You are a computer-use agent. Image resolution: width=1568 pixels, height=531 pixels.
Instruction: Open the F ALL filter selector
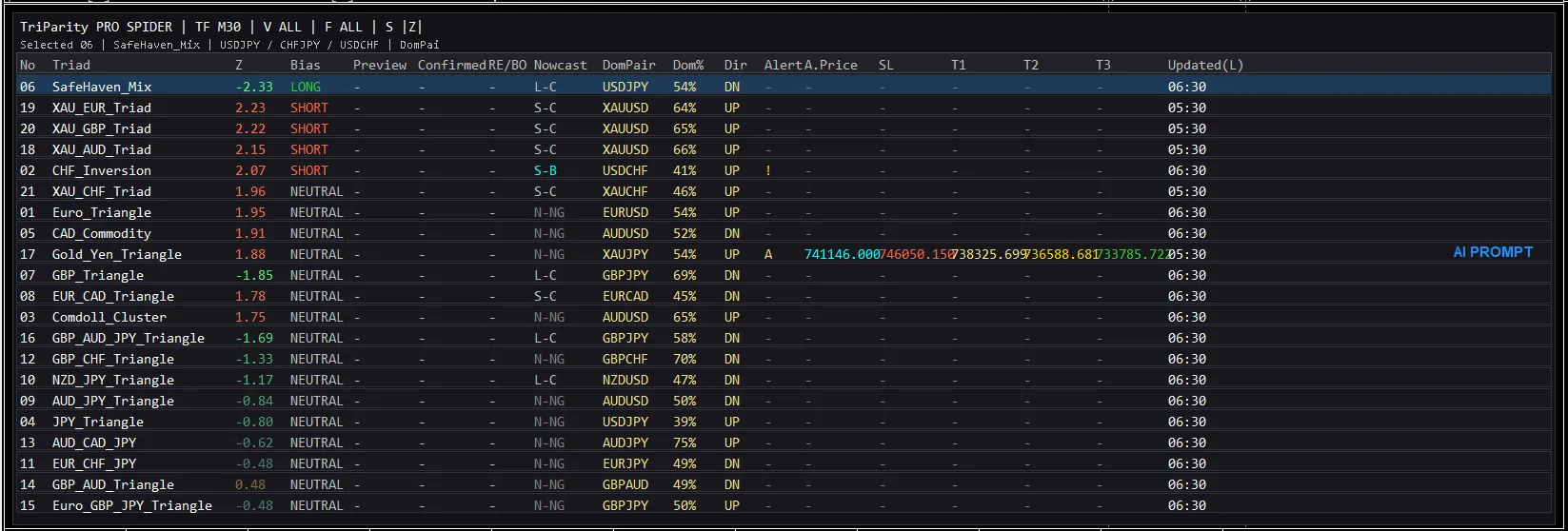(343, 27)
